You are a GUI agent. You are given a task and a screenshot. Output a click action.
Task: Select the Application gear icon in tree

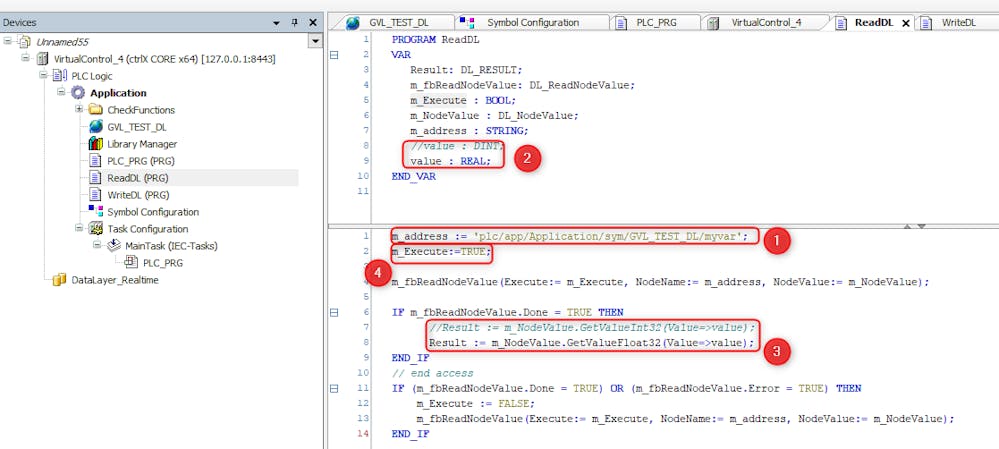[x=78, y=93]
